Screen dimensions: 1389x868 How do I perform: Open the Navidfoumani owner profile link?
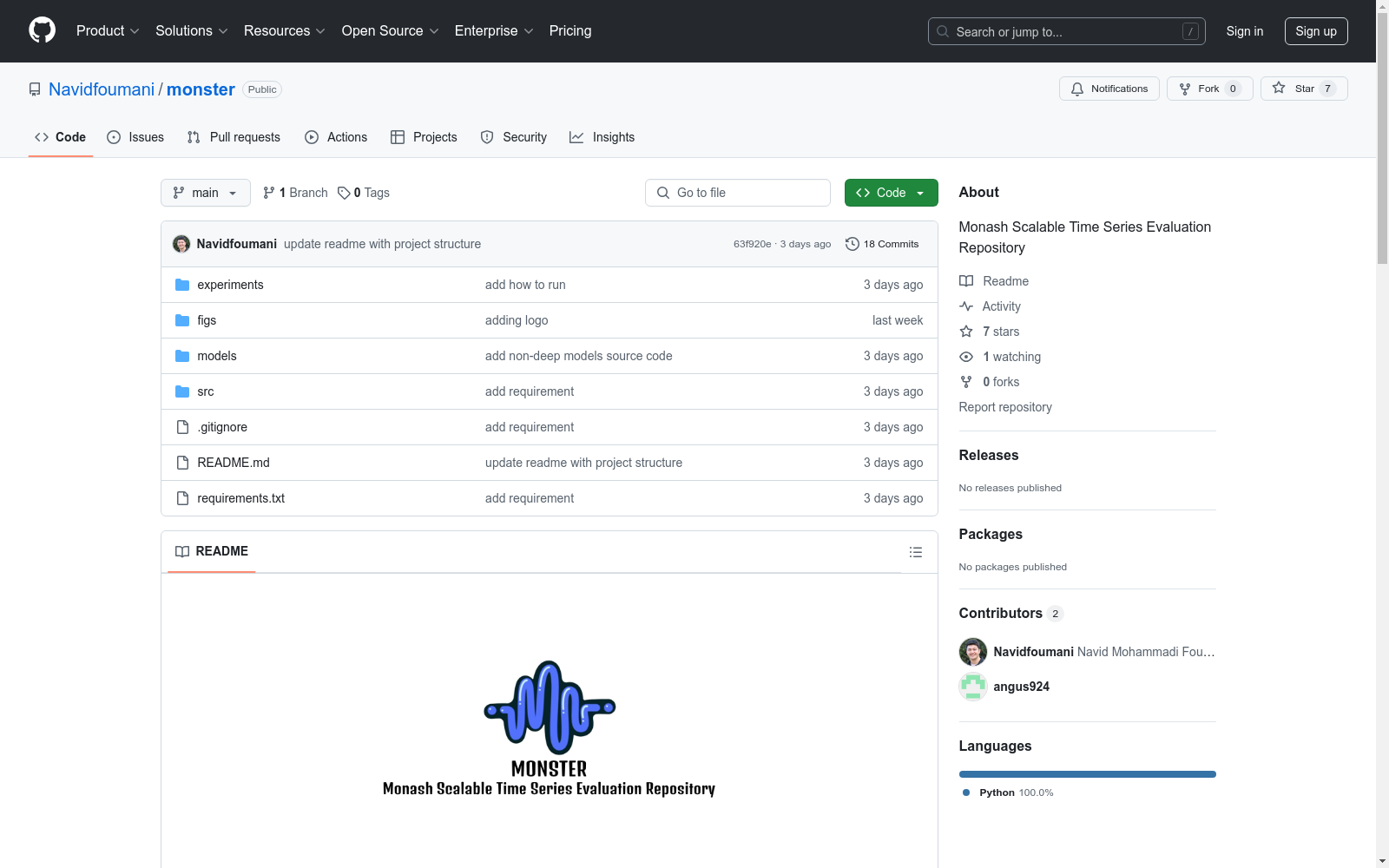click(102, 89)
